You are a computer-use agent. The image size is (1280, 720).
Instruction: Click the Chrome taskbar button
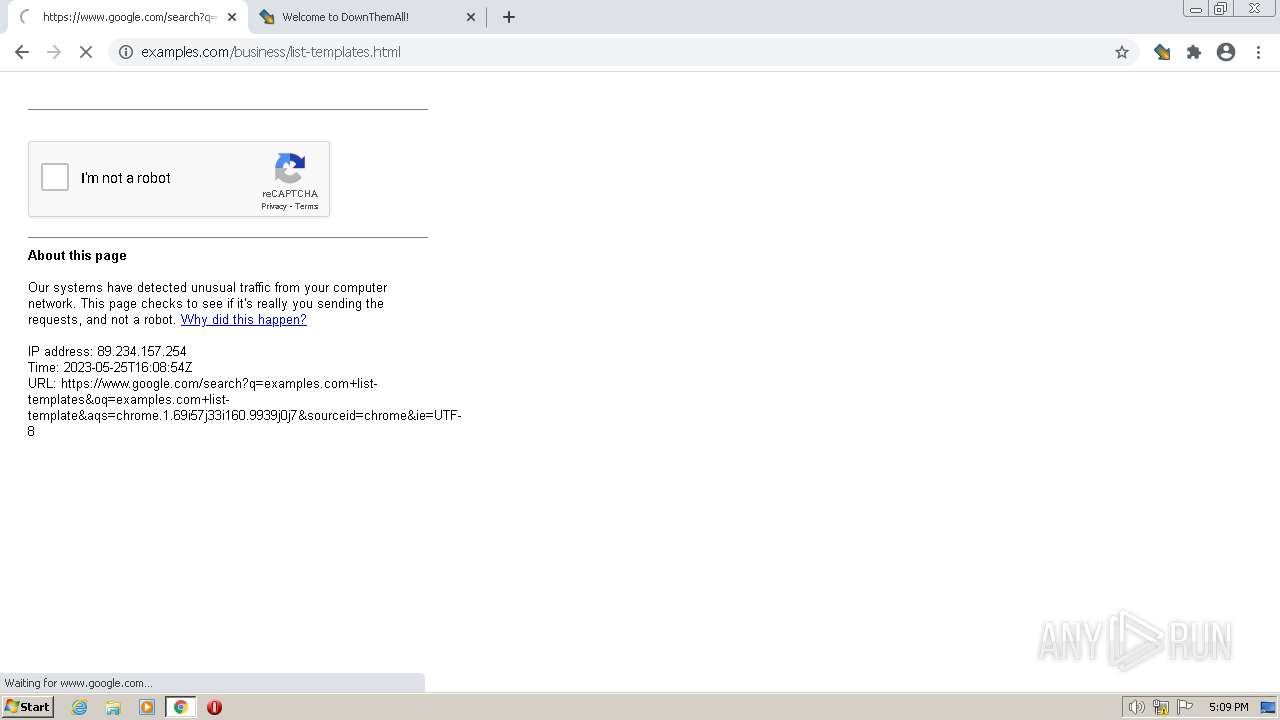pos(181,707)
